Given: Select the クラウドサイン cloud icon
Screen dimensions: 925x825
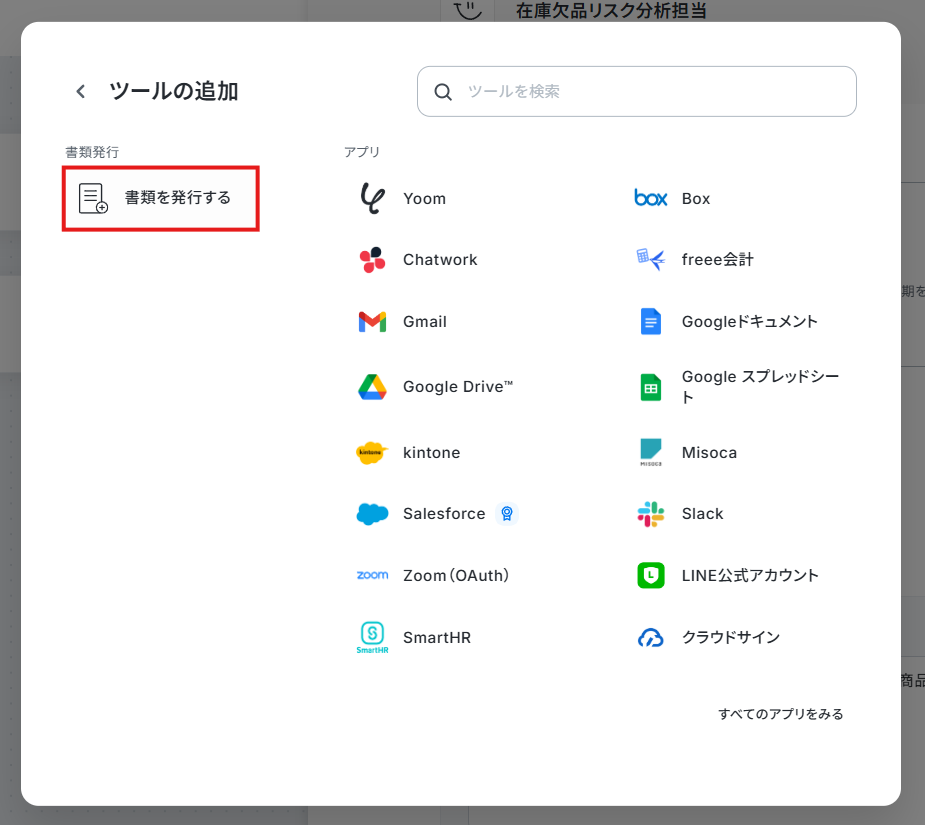Looking at the screenshot, I should tap(651, 637).
